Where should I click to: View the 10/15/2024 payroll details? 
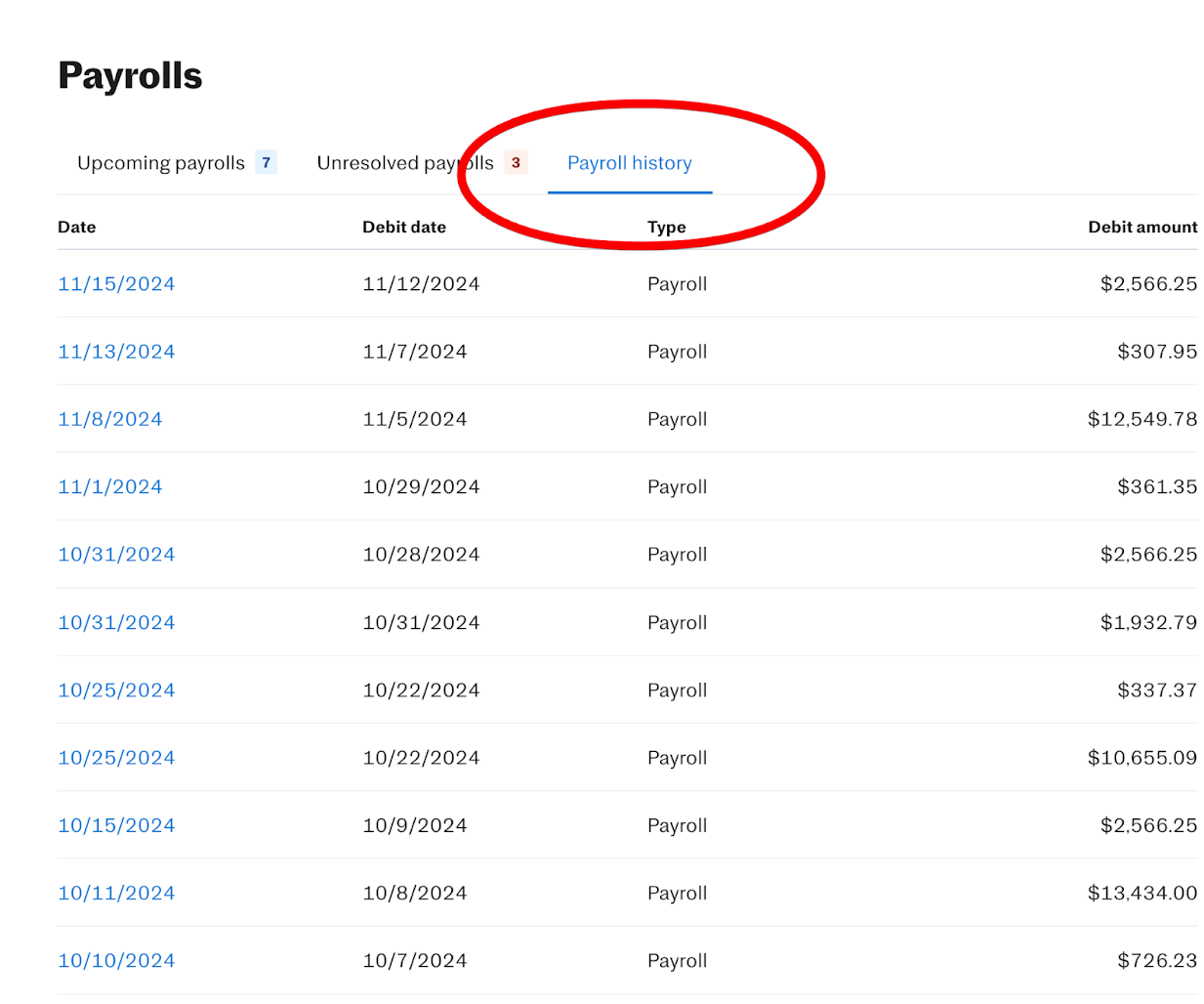pyautogui.click(x=116, y=825)
